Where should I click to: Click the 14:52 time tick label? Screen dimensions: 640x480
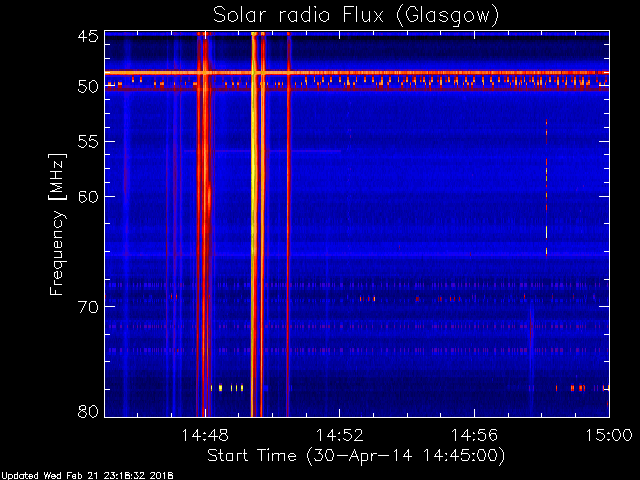340,435
